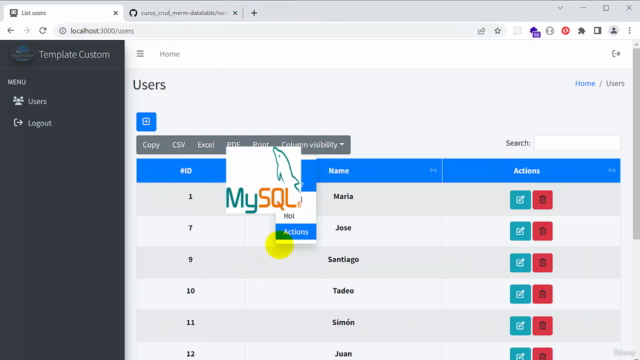640x360 pixels.
Task: Bookmark this page with star icon
Action: 497,31
